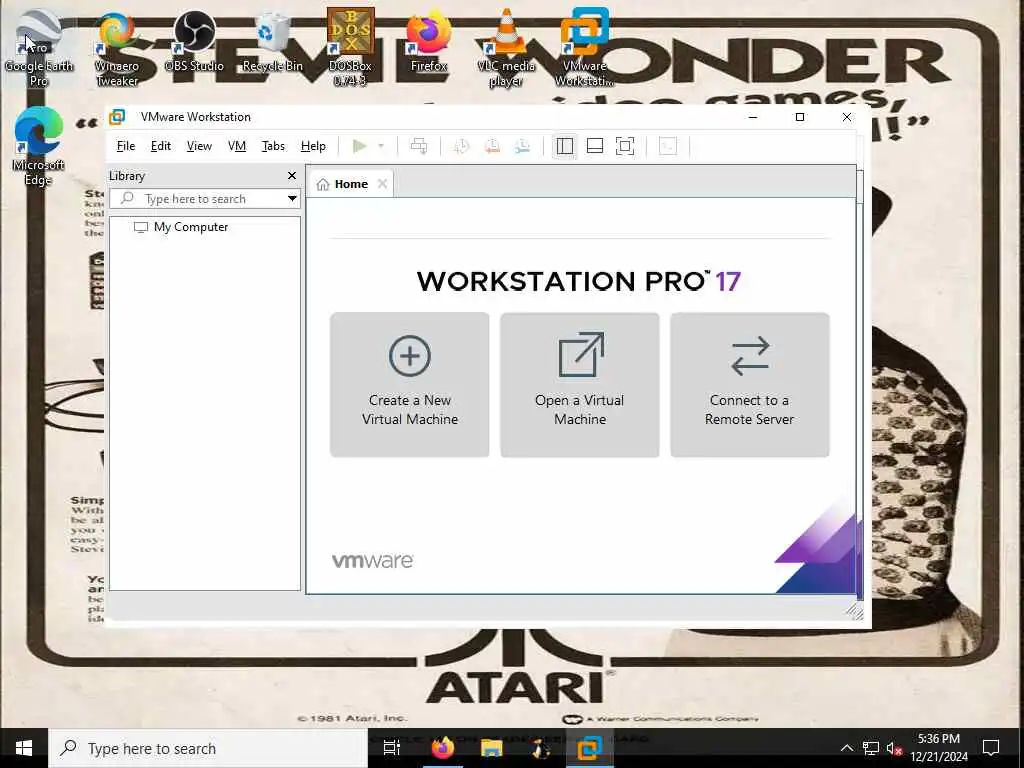Open the Help menu

[x=313, y=146]
